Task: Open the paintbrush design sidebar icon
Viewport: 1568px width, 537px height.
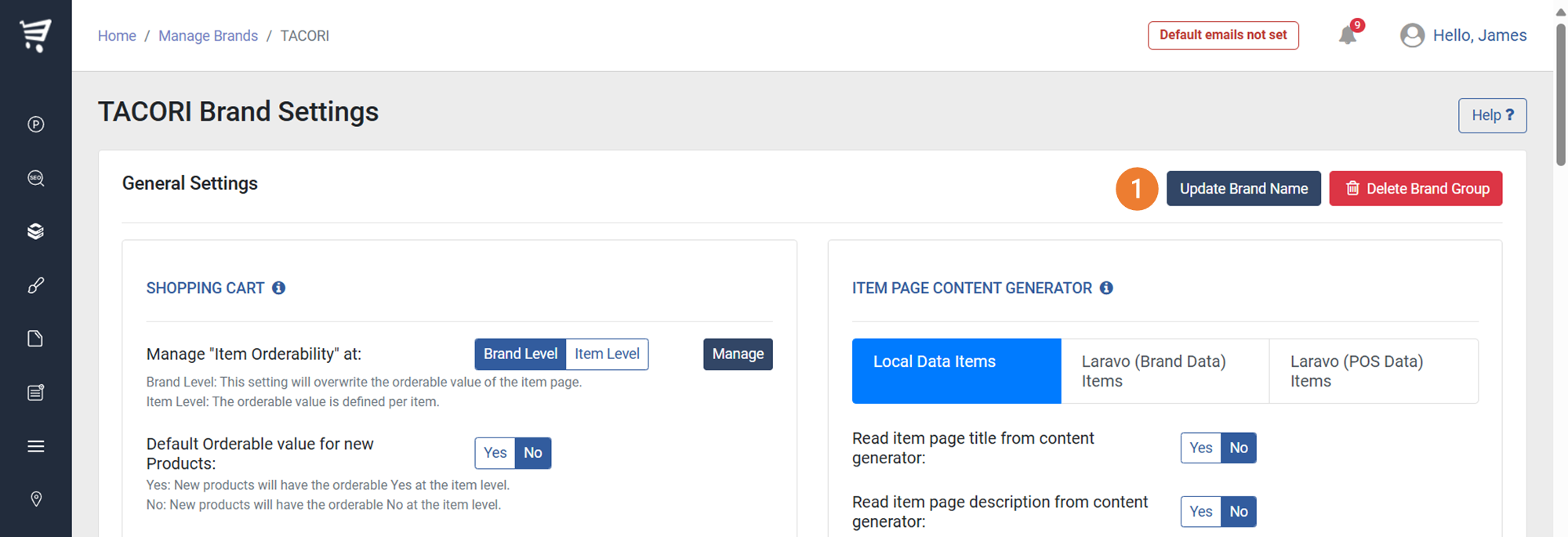Action: 35,285
